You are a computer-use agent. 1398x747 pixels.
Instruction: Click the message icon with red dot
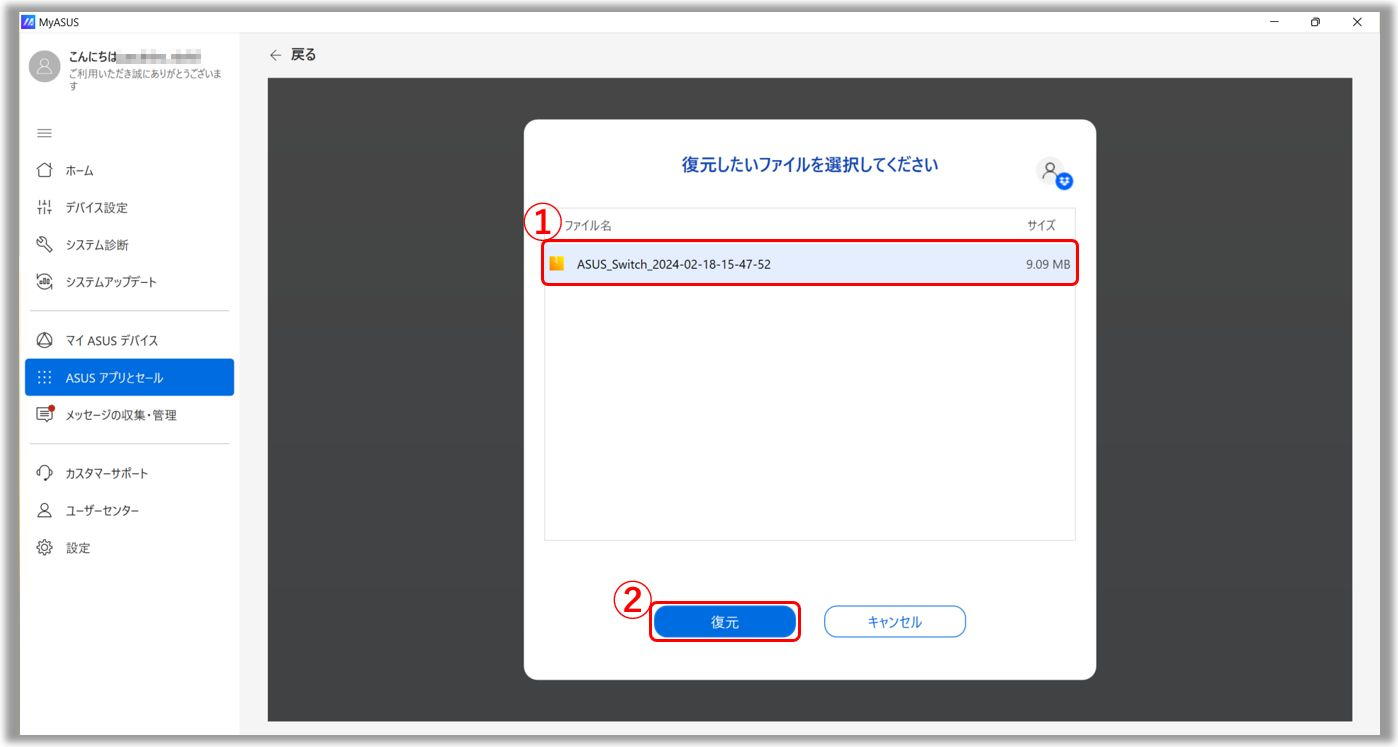(x=44, y=414)
